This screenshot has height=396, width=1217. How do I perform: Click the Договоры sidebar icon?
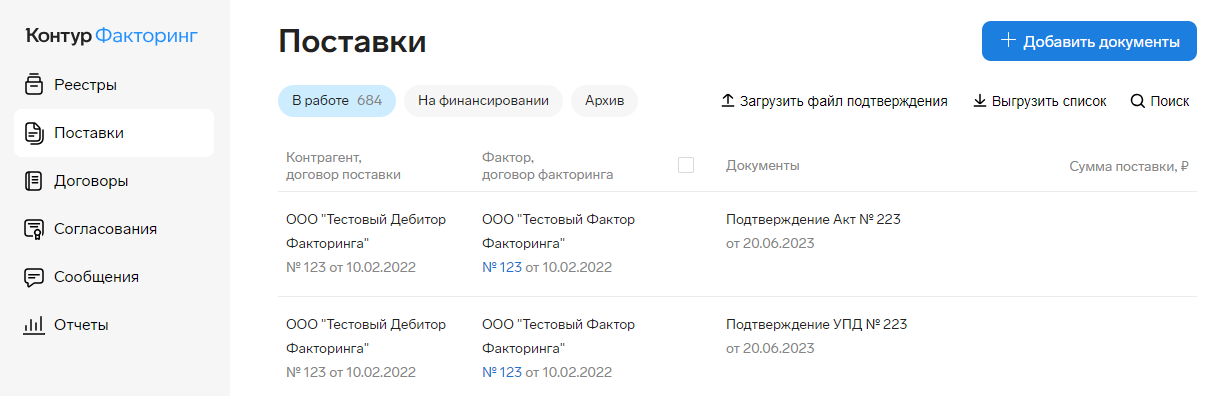34,180
